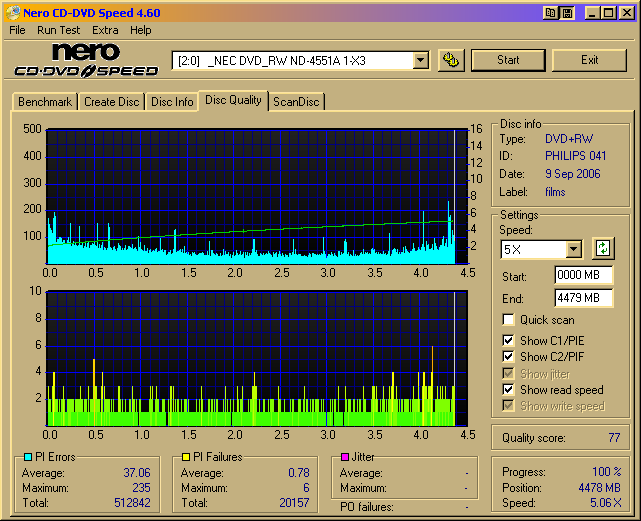The height and width of the screenshot is (521, 641).
Task: Click the Exit button
Action: coord(589,60)
